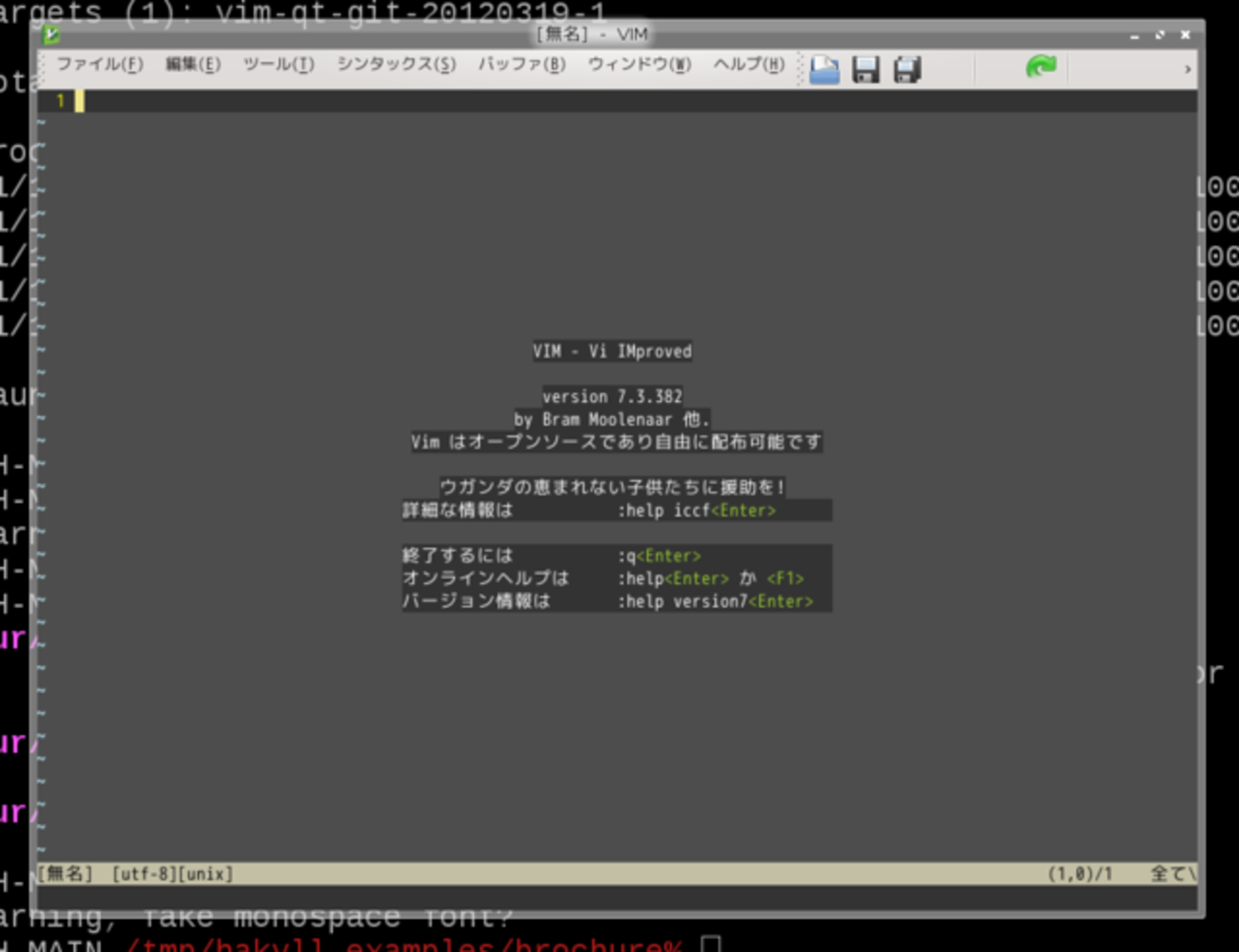Click the ':help<Enter>' online help hint
Screen dimensions: 1239x952
click(x=673, y=578)
